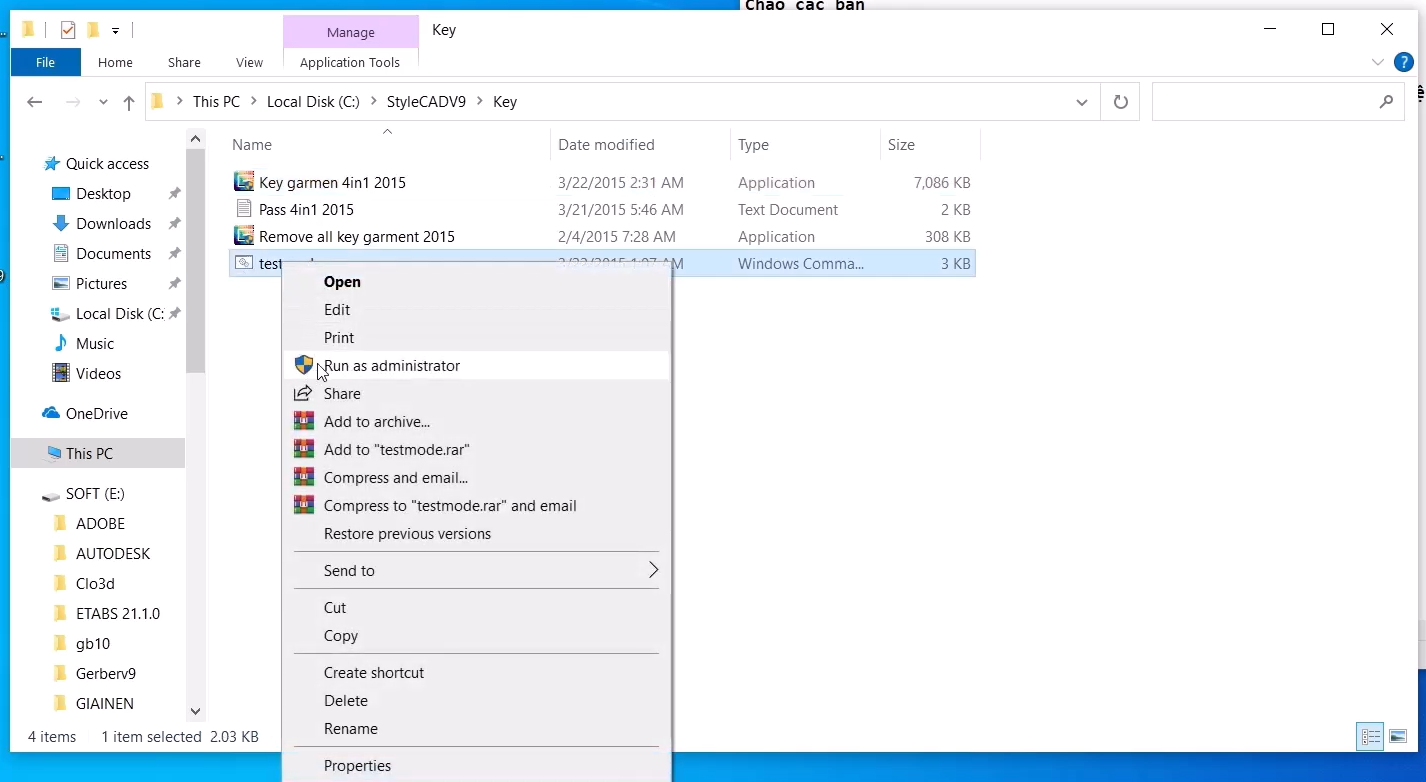Click the Up directory arrow icon
The height and width of the screenshot is (782, 1426).
(128, 102)
